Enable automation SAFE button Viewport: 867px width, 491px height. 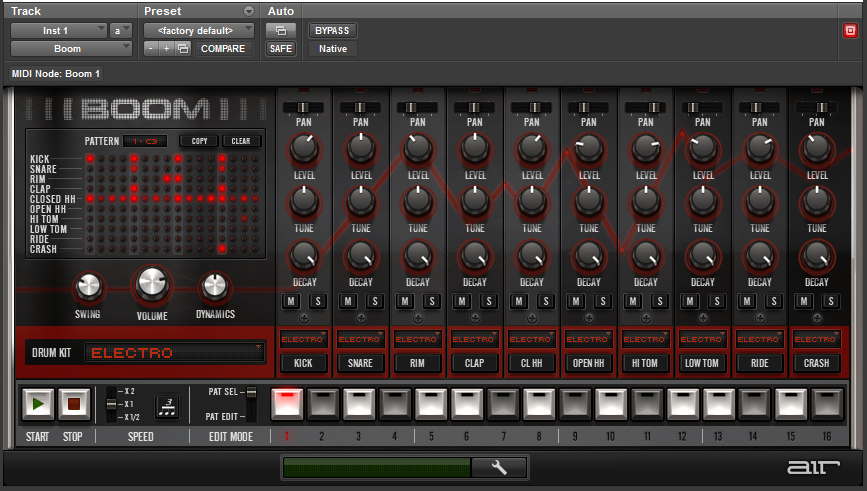(281, 49)
